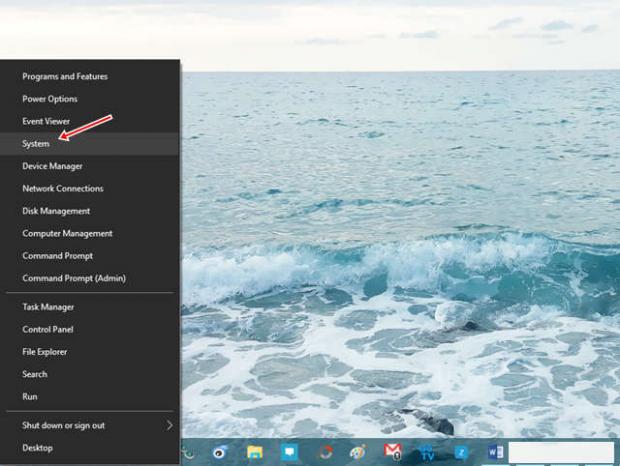The image size is (620, 466).
Task: Choose Programs and Features
Action: click(65, 77)
